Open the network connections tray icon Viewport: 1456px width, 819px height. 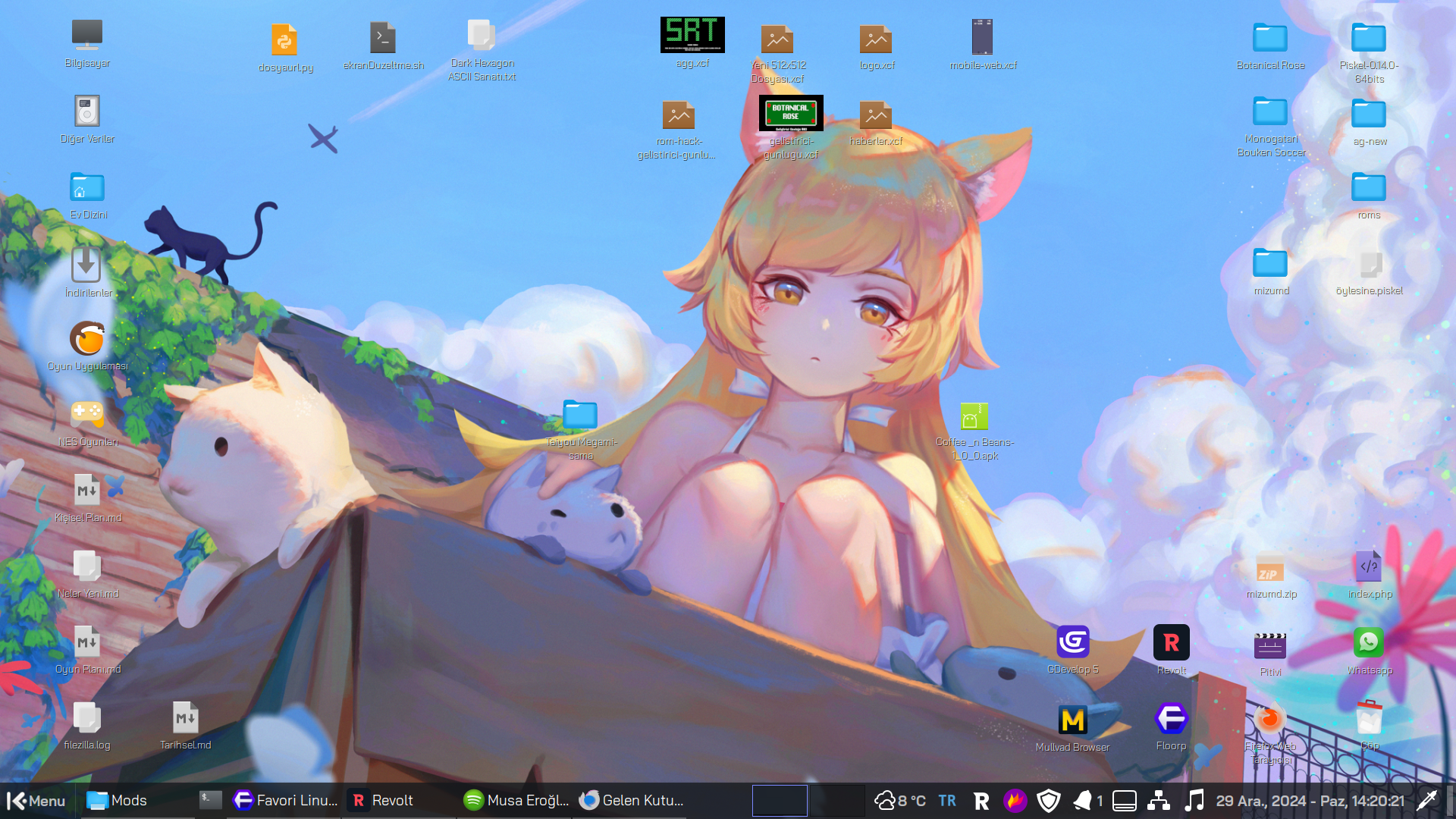pyautogui.click(x=1159, y=801)
